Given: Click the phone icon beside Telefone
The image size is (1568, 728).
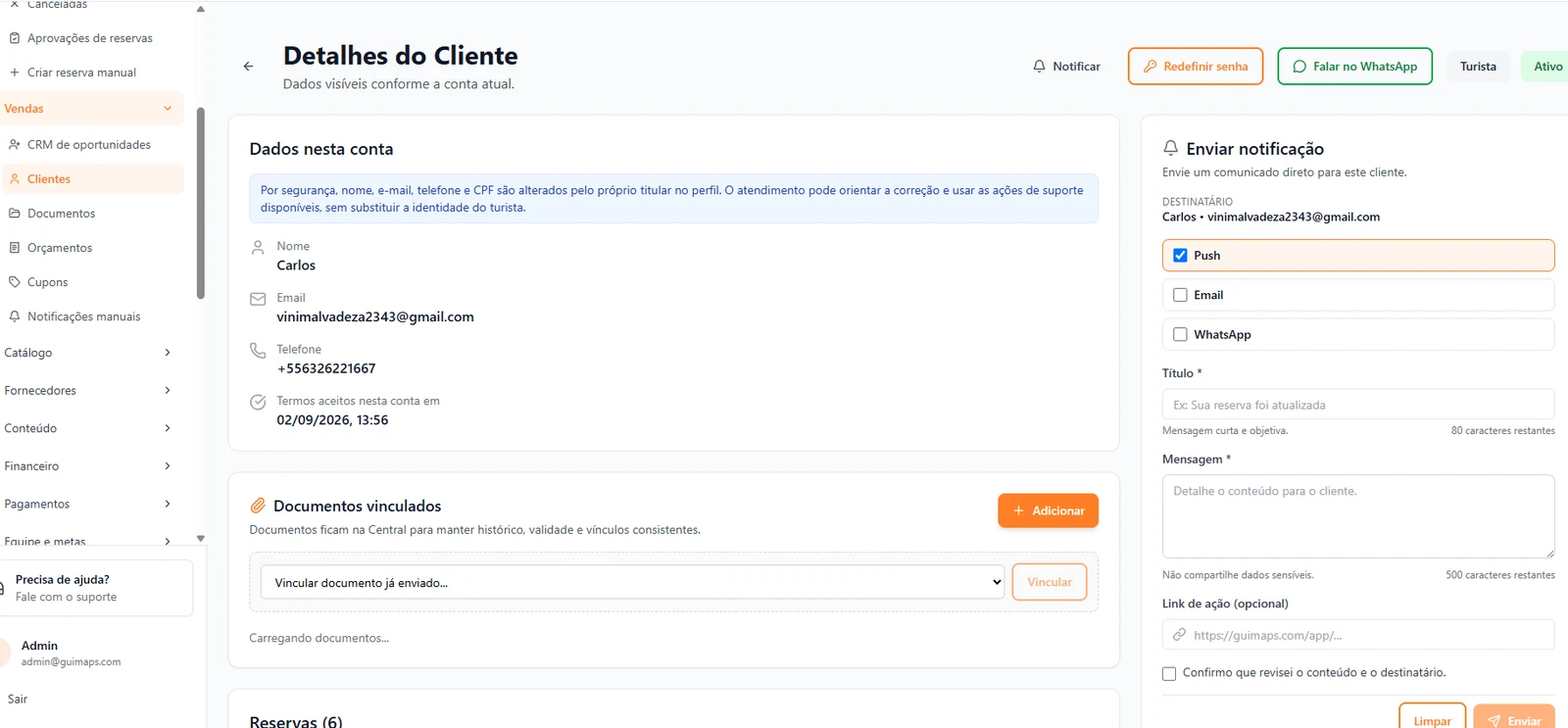Looking at the screenshot, I should 258,350.
